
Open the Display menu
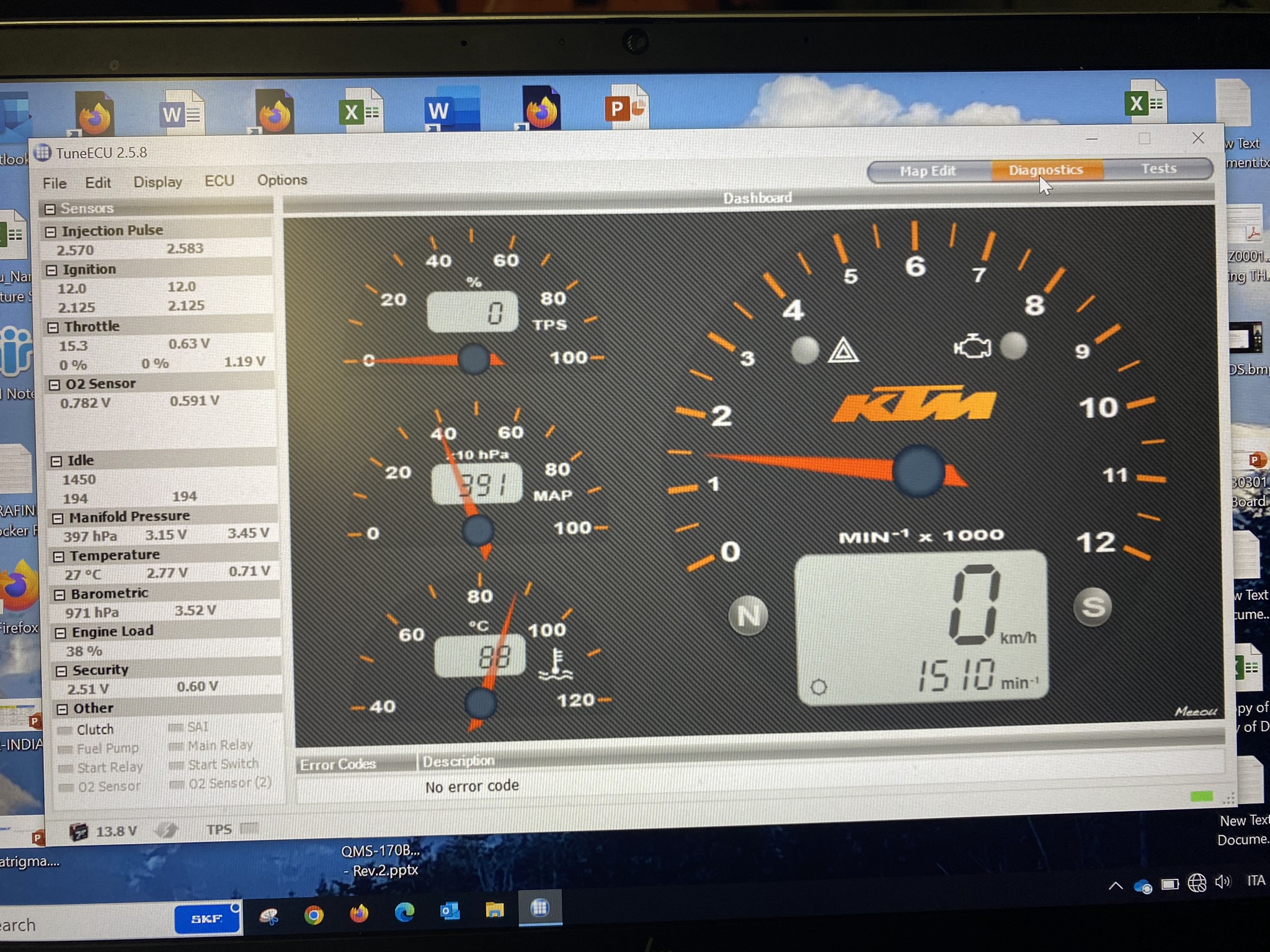click(x=158, y=182)
